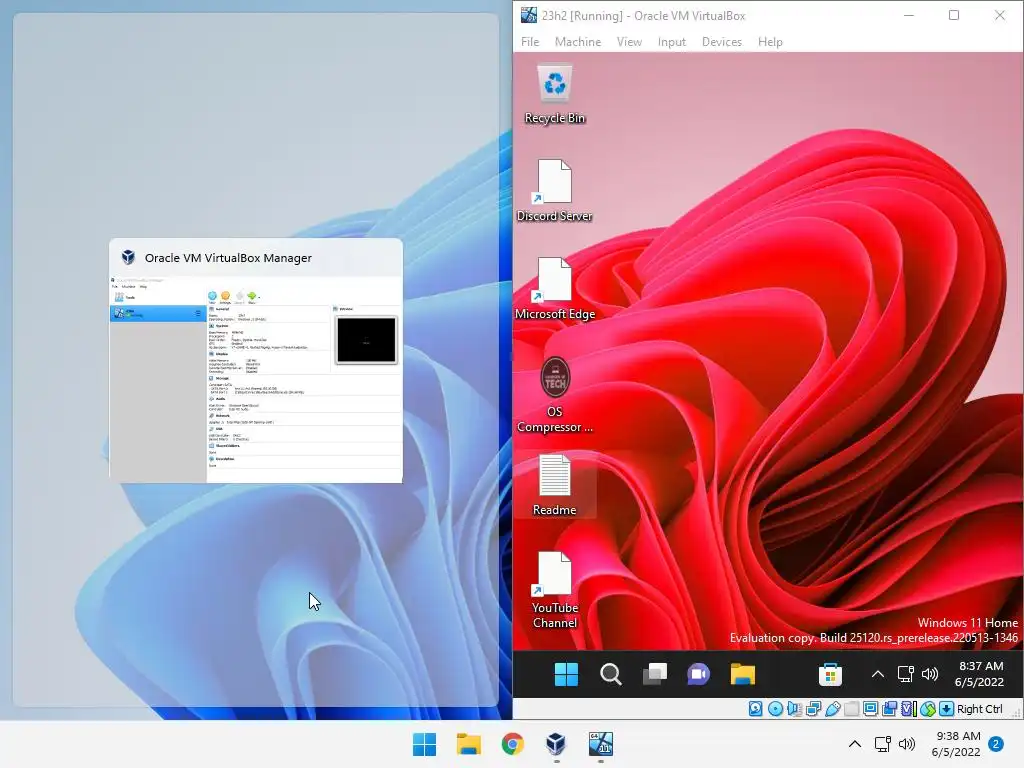Open the View menu in VM window

click(629, 42)
